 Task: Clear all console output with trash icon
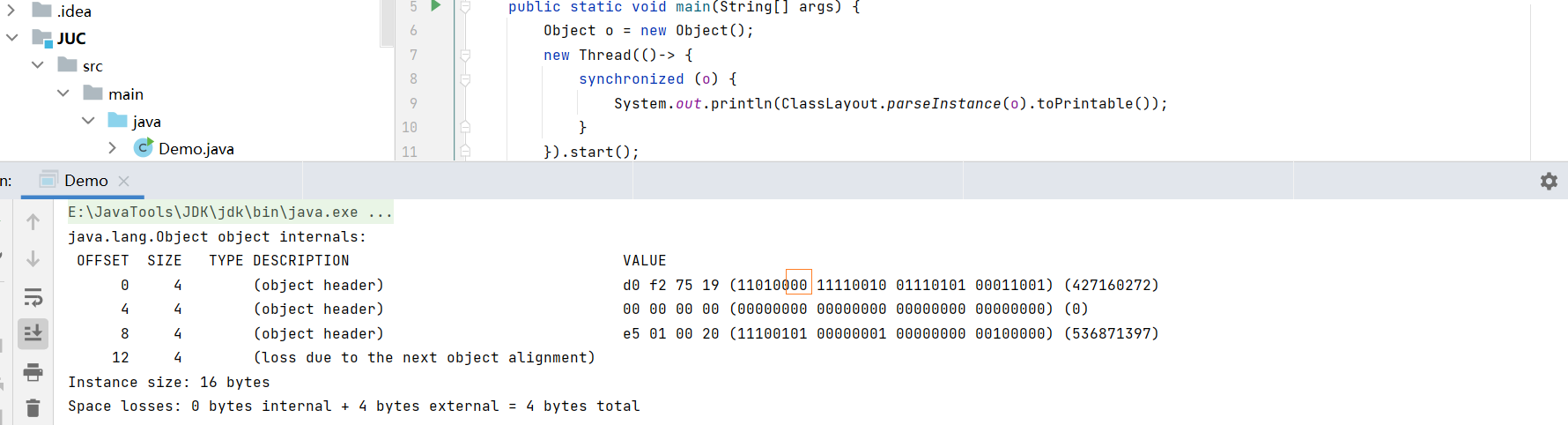click(x=33, y=408)
